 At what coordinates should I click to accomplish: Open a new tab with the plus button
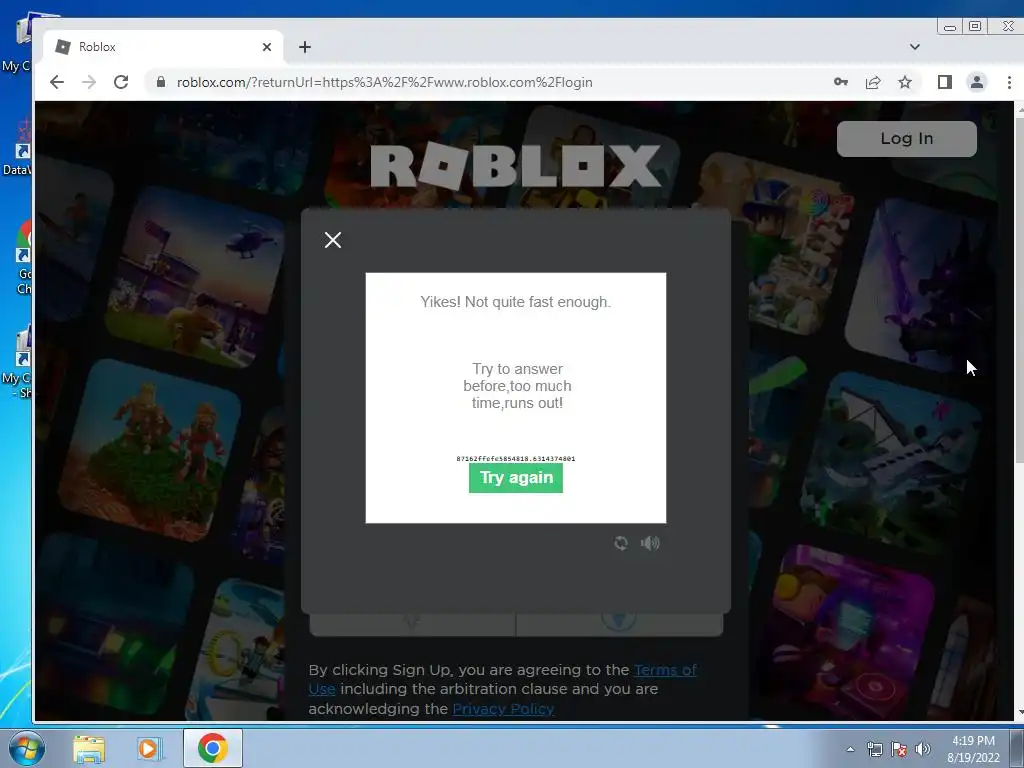point(305,47)
